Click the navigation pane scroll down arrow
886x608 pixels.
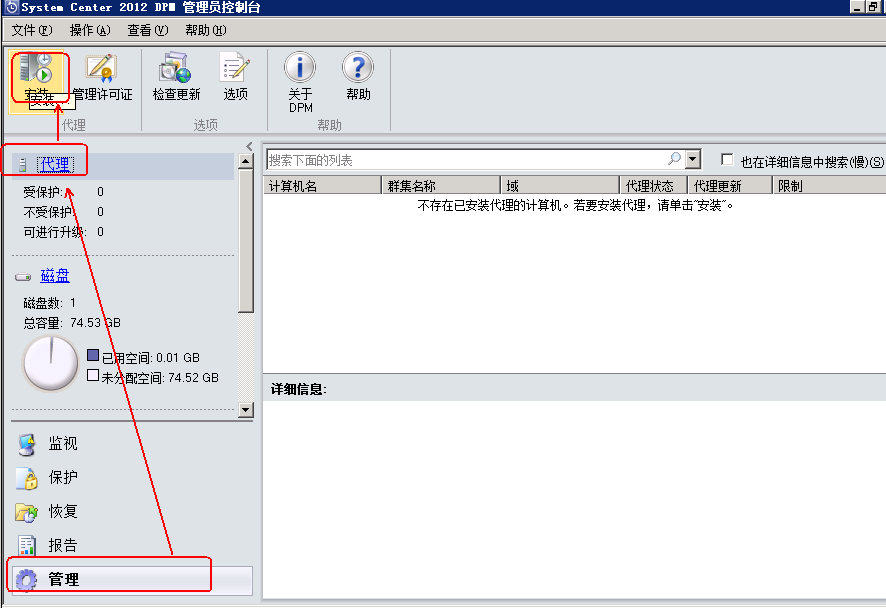[246, 410]
